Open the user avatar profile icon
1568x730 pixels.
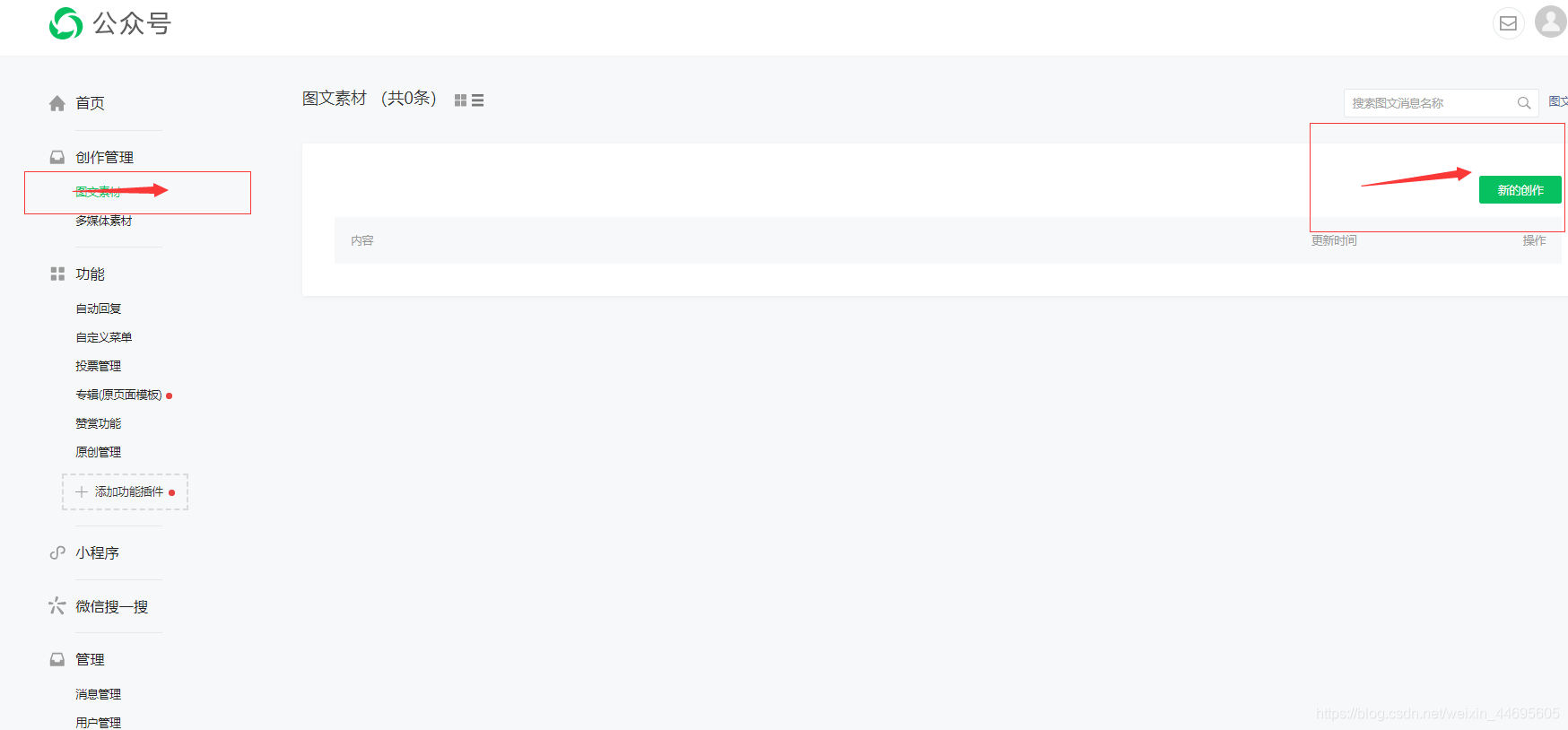1551,22
